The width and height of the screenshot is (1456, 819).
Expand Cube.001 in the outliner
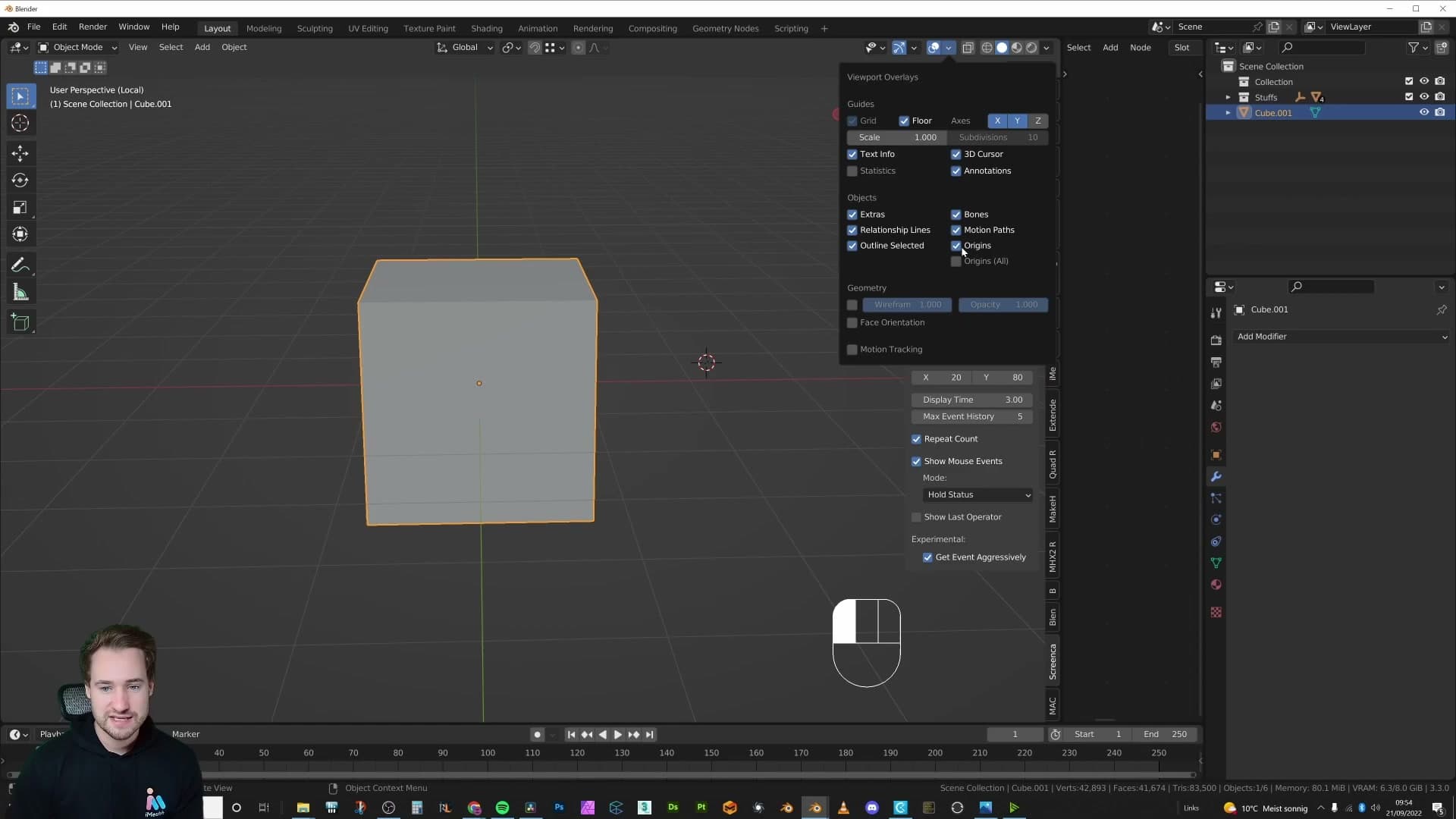(1228, 113)
